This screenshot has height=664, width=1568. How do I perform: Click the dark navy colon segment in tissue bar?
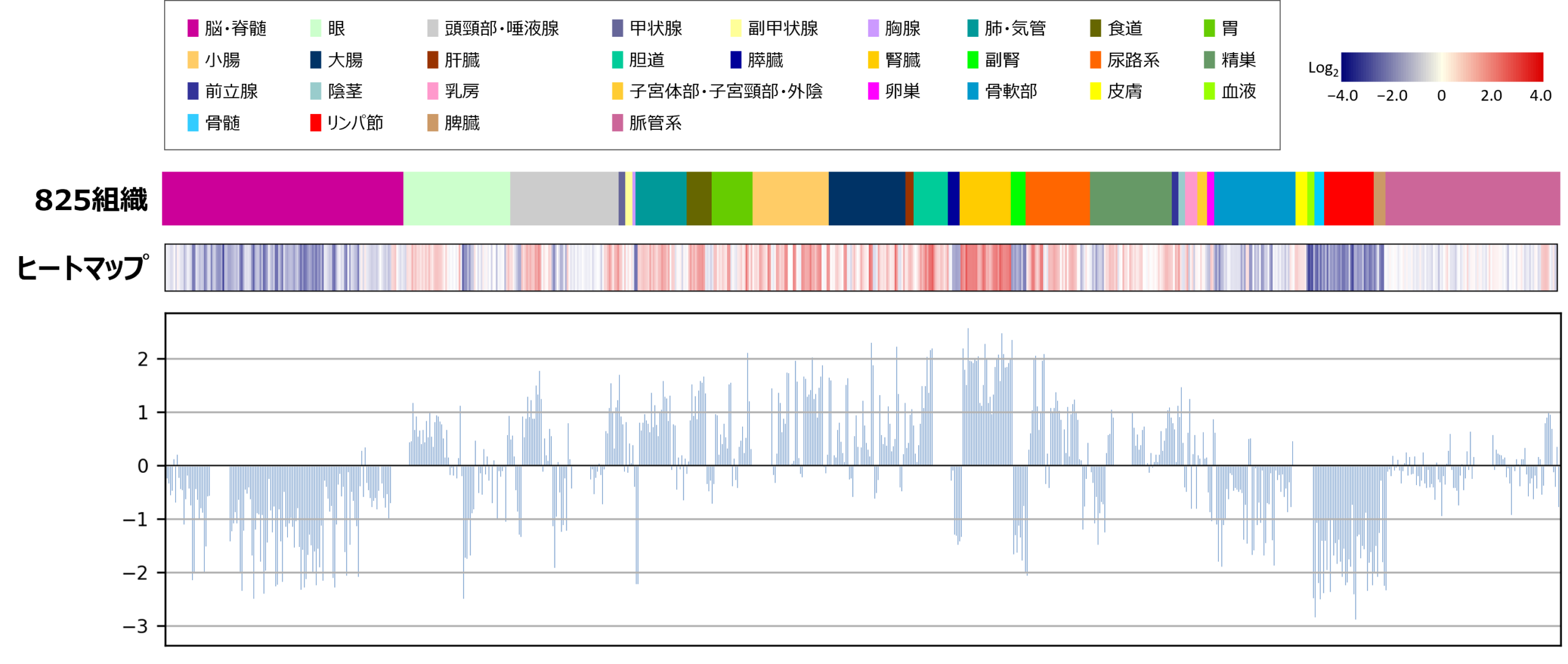coord(866,198)
